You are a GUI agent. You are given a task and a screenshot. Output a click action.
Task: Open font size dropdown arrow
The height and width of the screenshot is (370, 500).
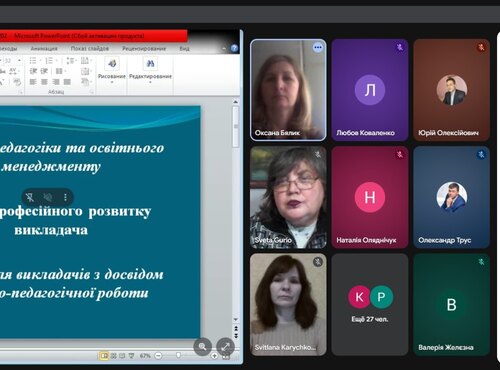coord(19,61)
